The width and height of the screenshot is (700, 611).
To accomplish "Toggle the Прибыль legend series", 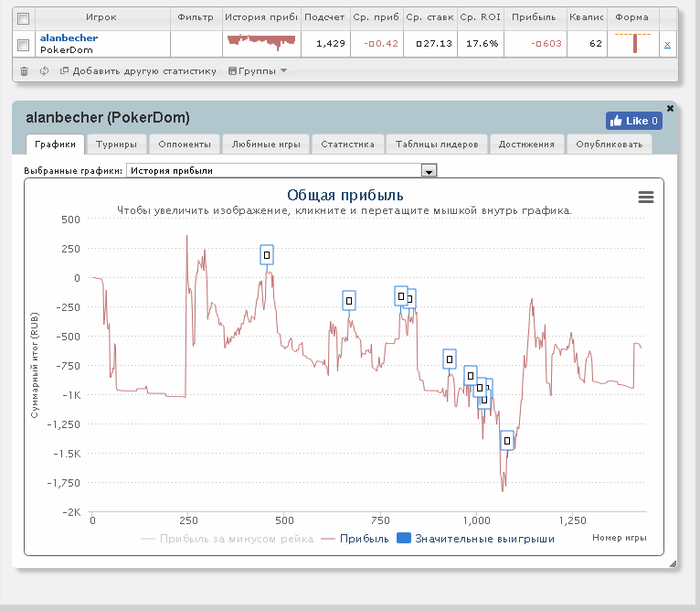I will (355, 539).
